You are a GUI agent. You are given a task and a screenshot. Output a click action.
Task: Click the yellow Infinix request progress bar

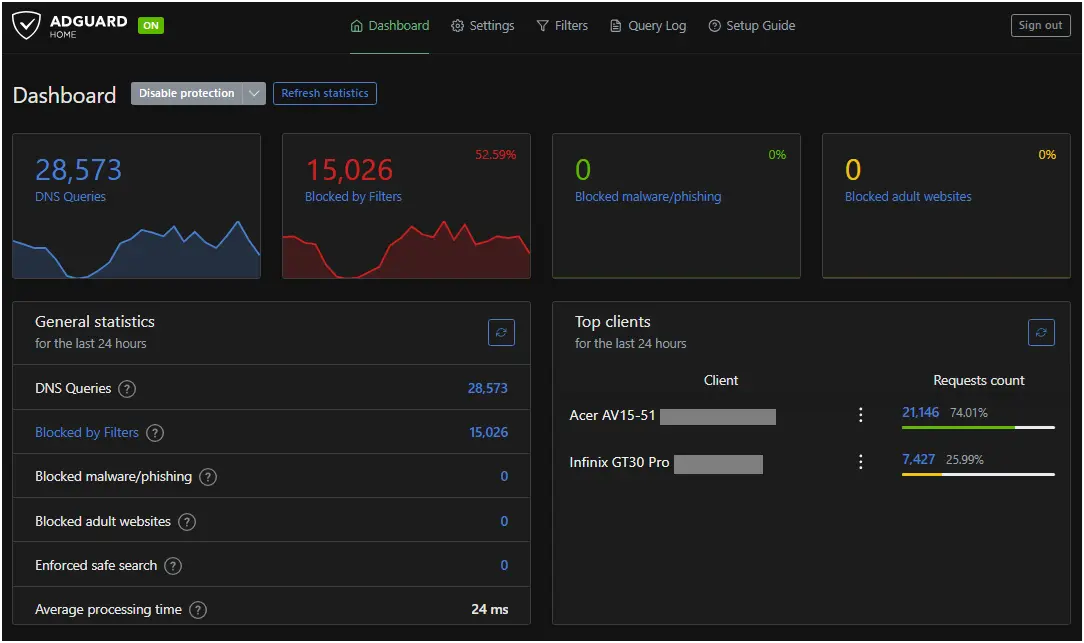pyautogui.click(x=922, y=475)
